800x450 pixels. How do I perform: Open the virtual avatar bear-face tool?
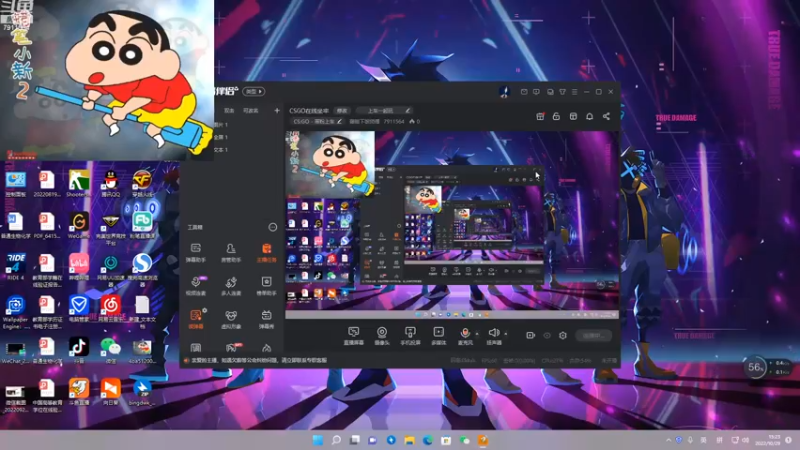[x=231, y=319]
